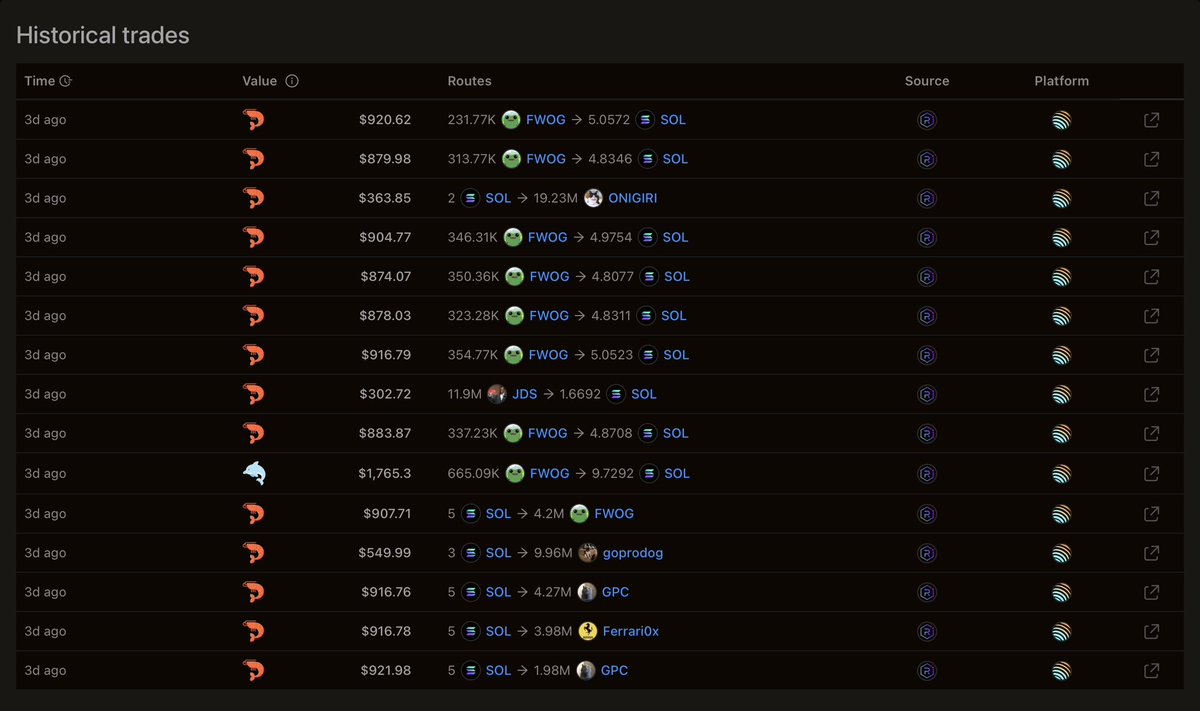Click the info icon next to Value

click(292, 81)
